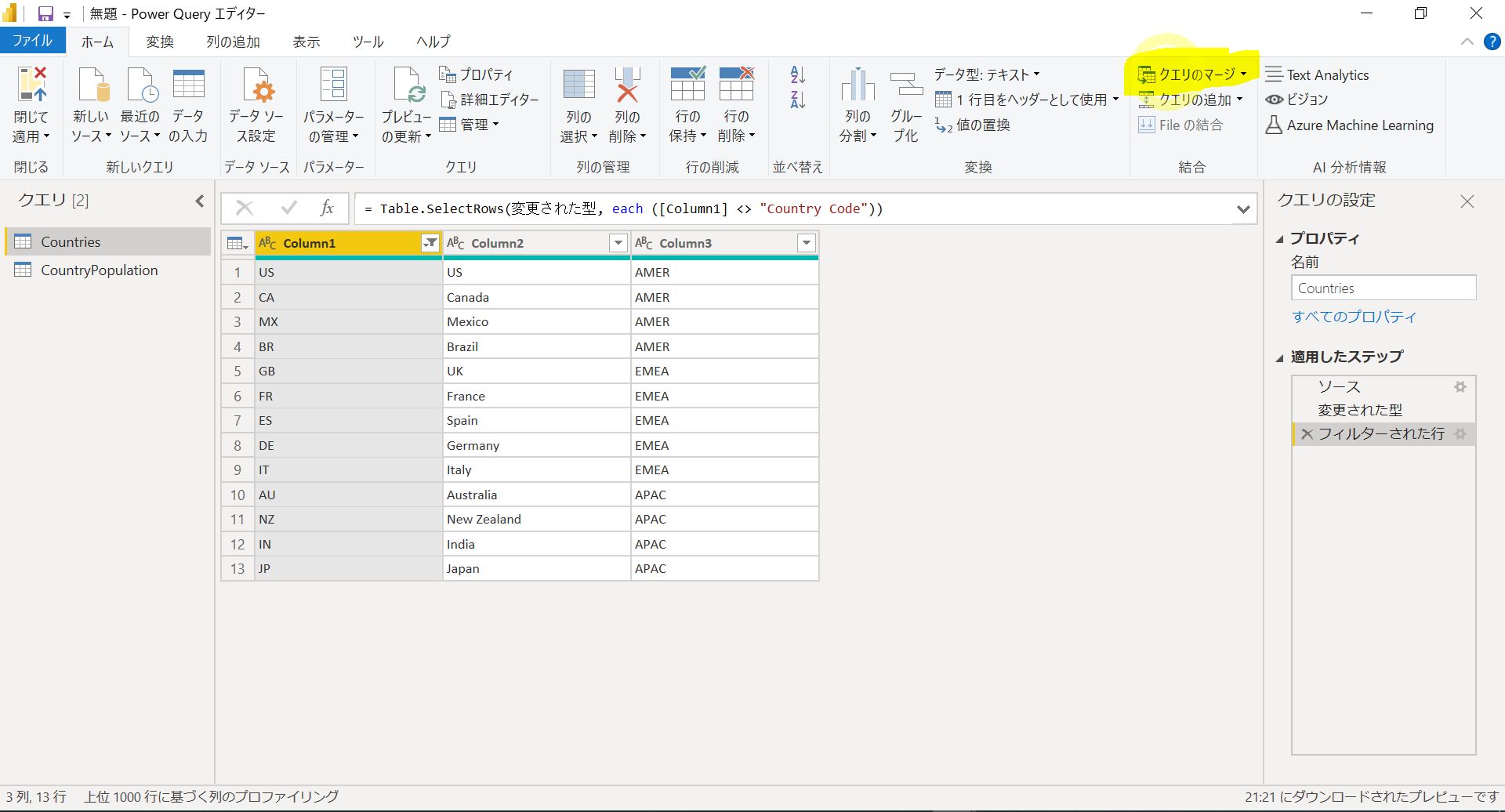Delete the フィルターされた行 step via X

point(1307,434)
